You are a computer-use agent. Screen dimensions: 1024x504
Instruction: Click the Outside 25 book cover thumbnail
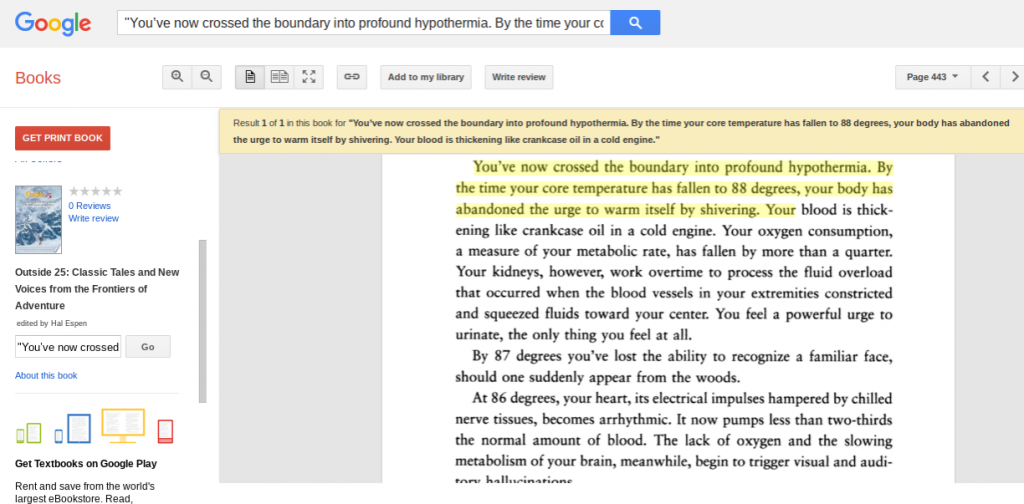point(38,219)
